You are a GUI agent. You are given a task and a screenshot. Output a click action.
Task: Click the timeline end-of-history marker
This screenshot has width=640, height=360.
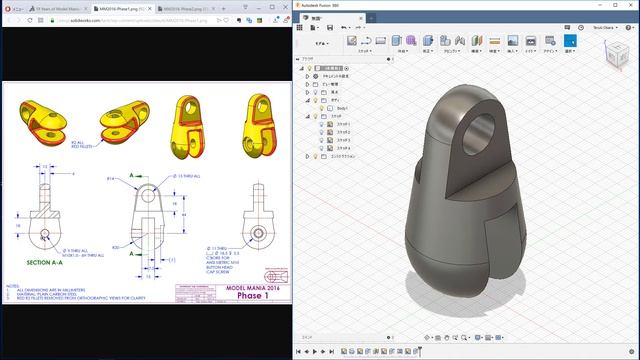[x=420, y=351]
